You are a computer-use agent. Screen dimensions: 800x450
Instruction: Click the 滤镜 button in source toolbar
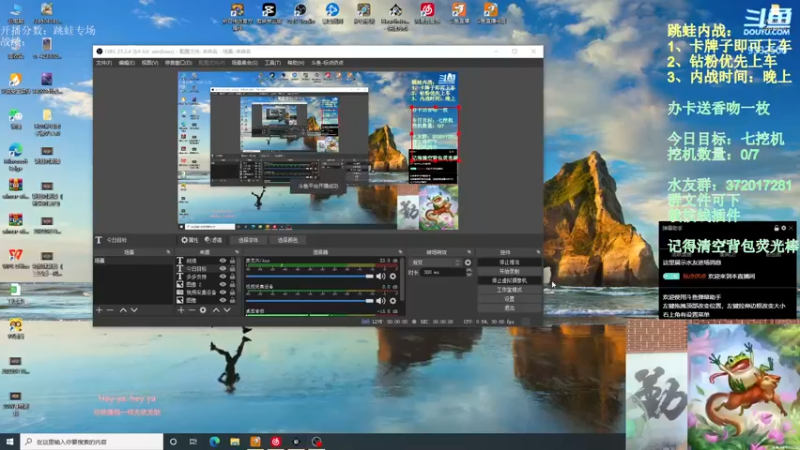(213, 240)
